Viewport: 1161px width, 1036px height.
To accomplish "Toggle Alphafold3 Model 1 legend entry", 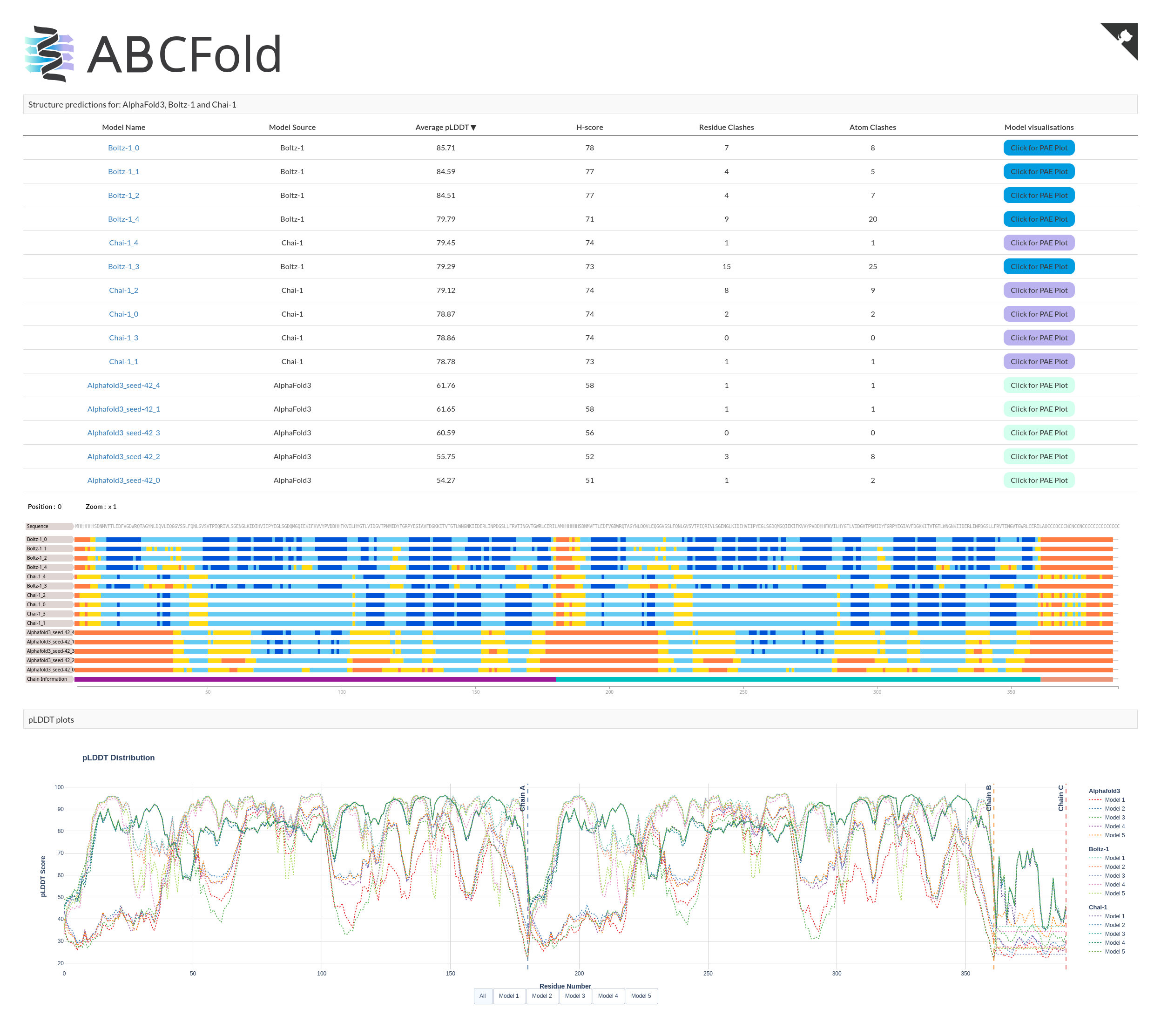I will click(x=1114, y=800).
